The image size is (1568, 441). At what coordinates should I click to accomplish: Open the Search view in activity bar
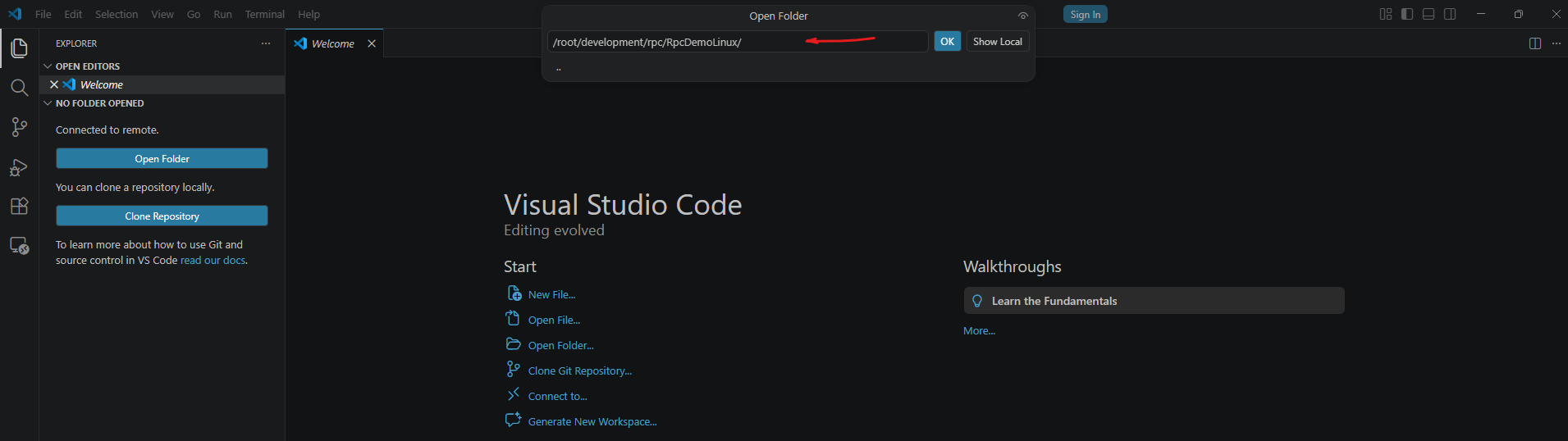coord(19,88)
